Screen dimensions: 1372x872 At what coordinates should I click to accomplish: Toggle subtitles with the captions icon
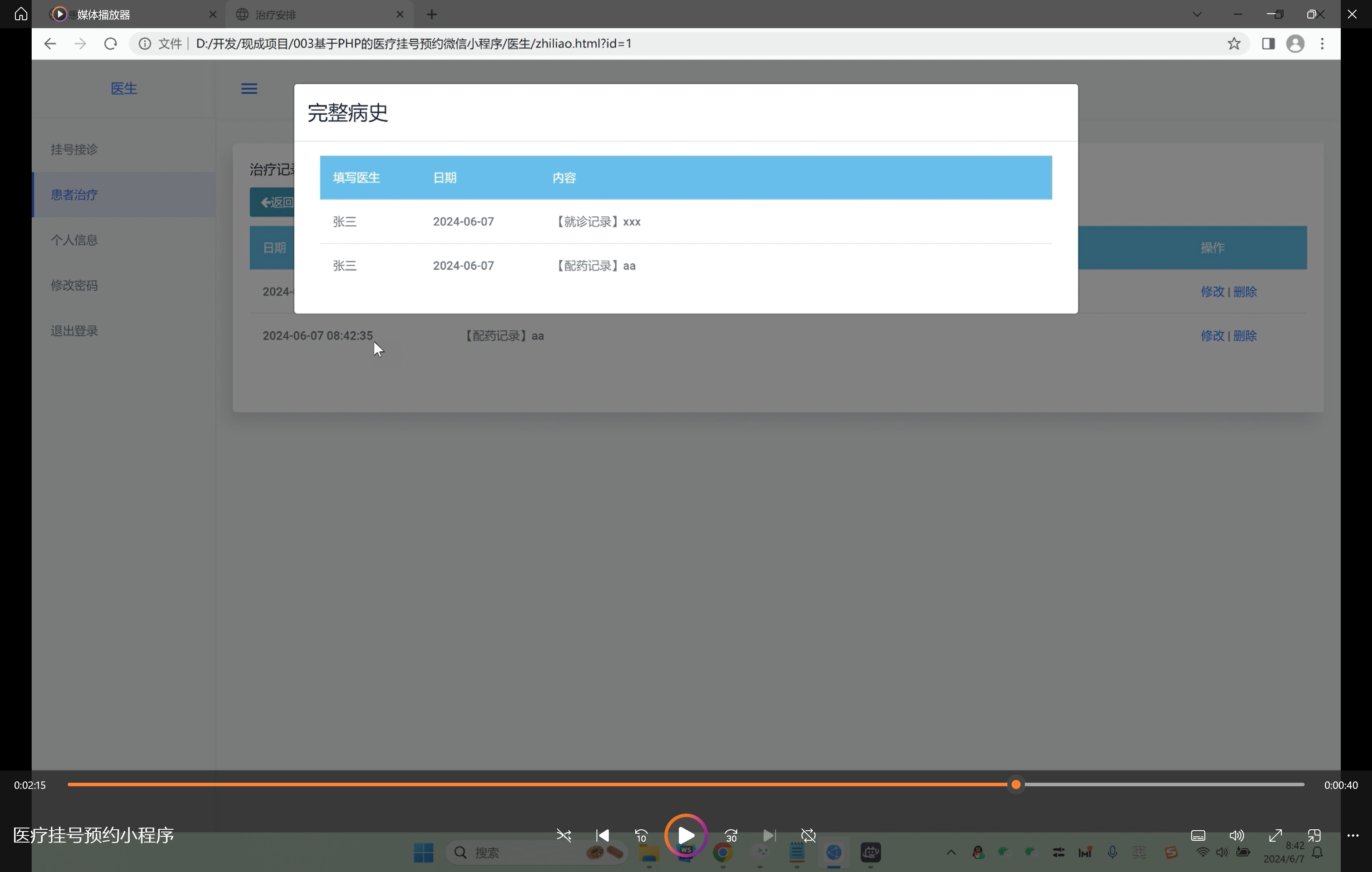tap(1198, 836)
